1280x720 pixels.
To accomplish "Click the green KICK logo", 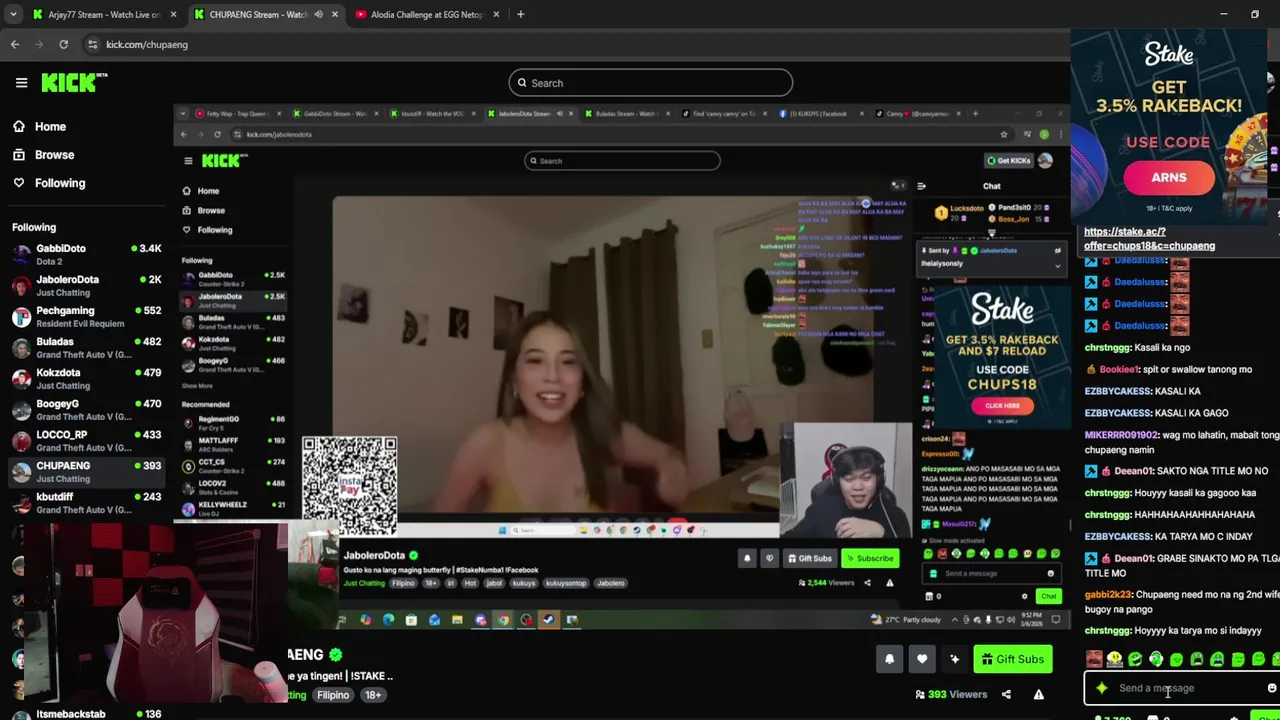I will (73, 83).
